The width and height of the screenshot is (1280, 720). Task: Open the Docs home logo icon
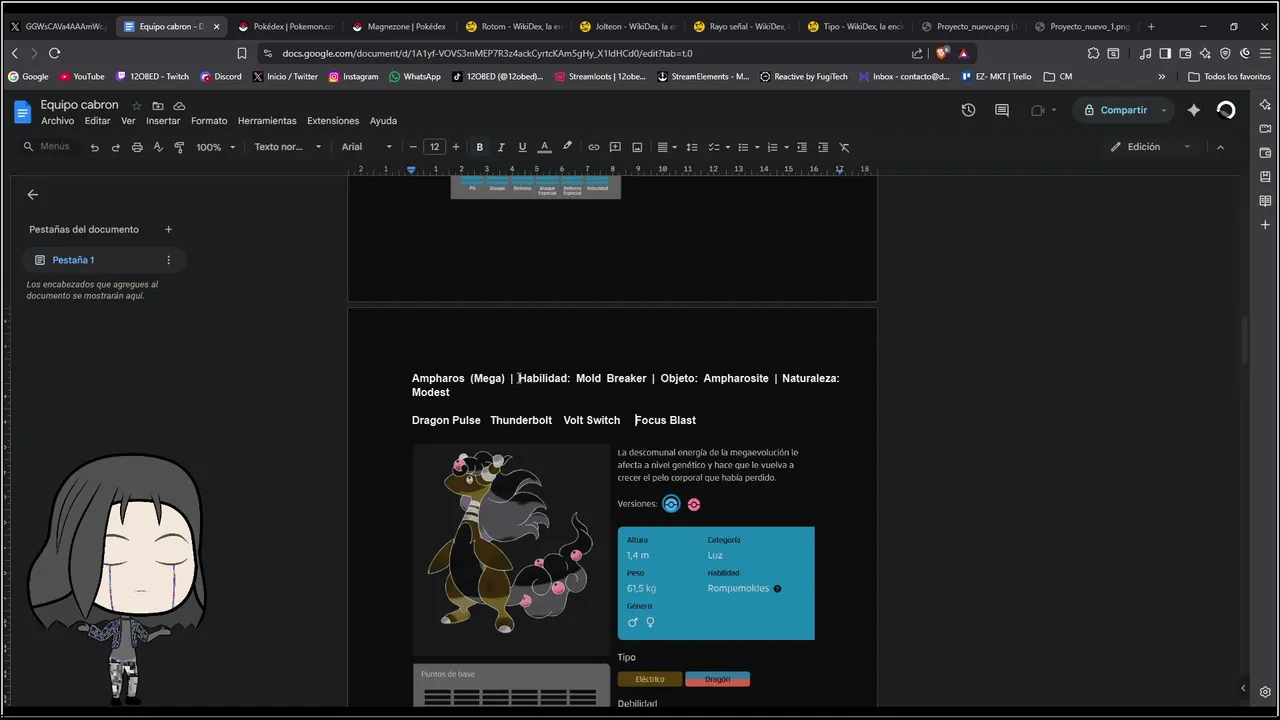click(22, 112)
